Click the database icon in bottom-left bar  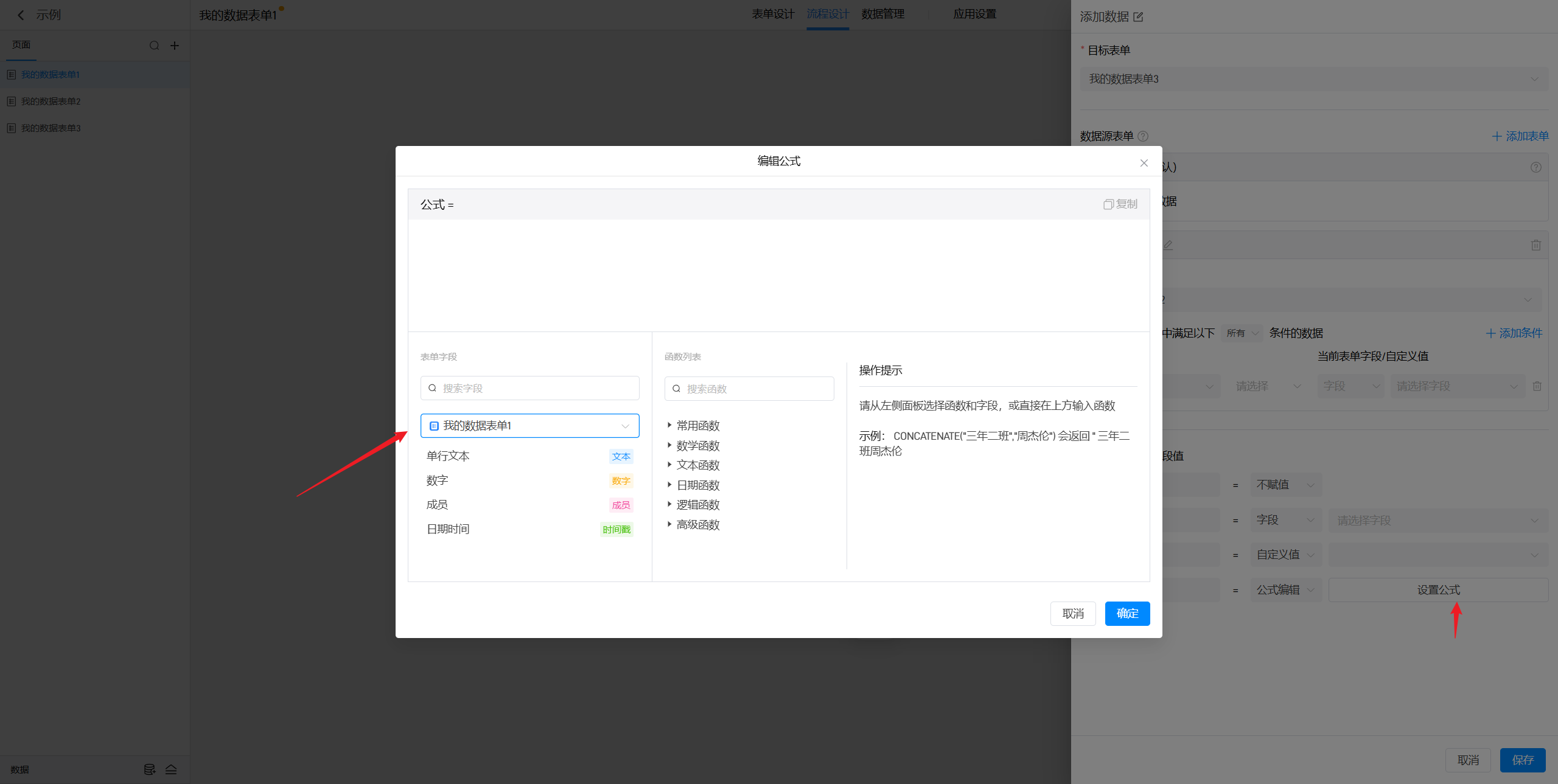pos(149,769)
